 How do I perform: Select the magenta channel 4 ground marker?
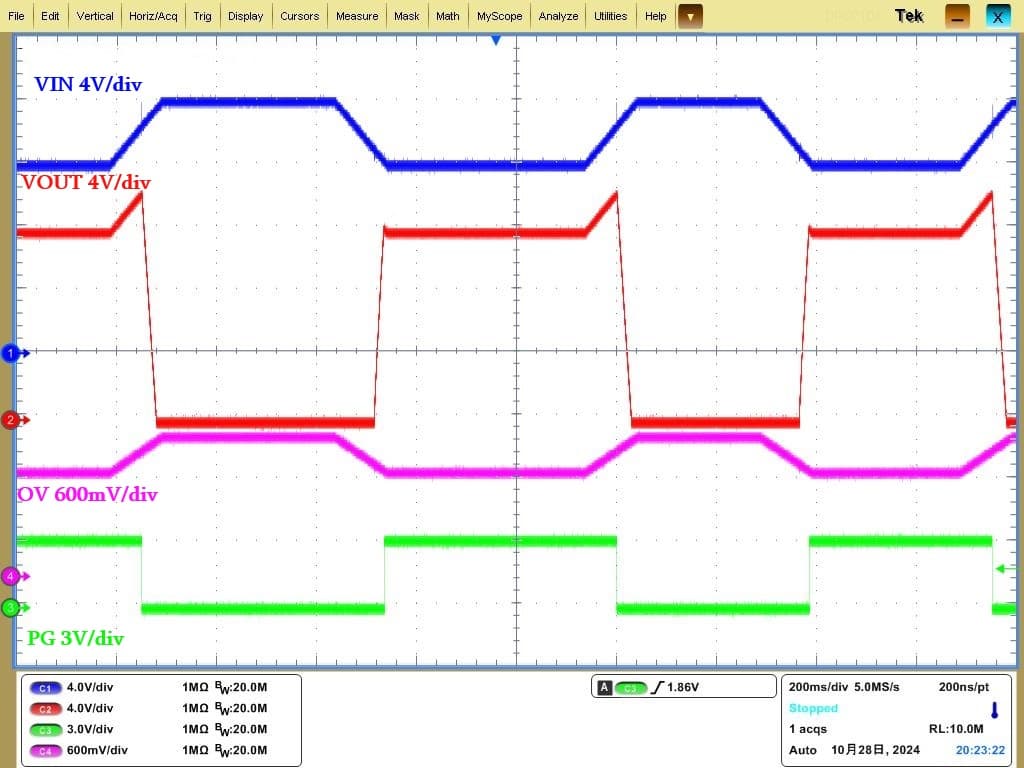pyautogui.click(x=12, y=576)
